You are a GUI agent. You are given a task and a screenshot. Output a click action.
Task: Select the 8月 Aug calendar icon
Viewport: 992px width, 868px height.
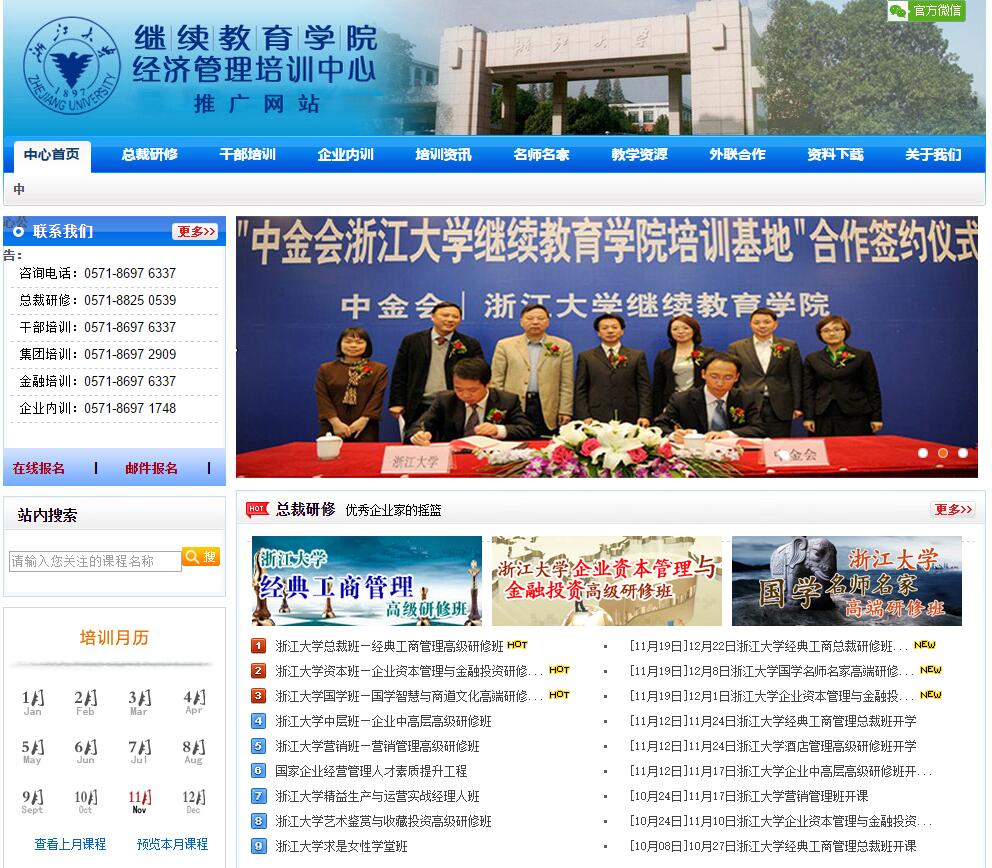(194, 752)
